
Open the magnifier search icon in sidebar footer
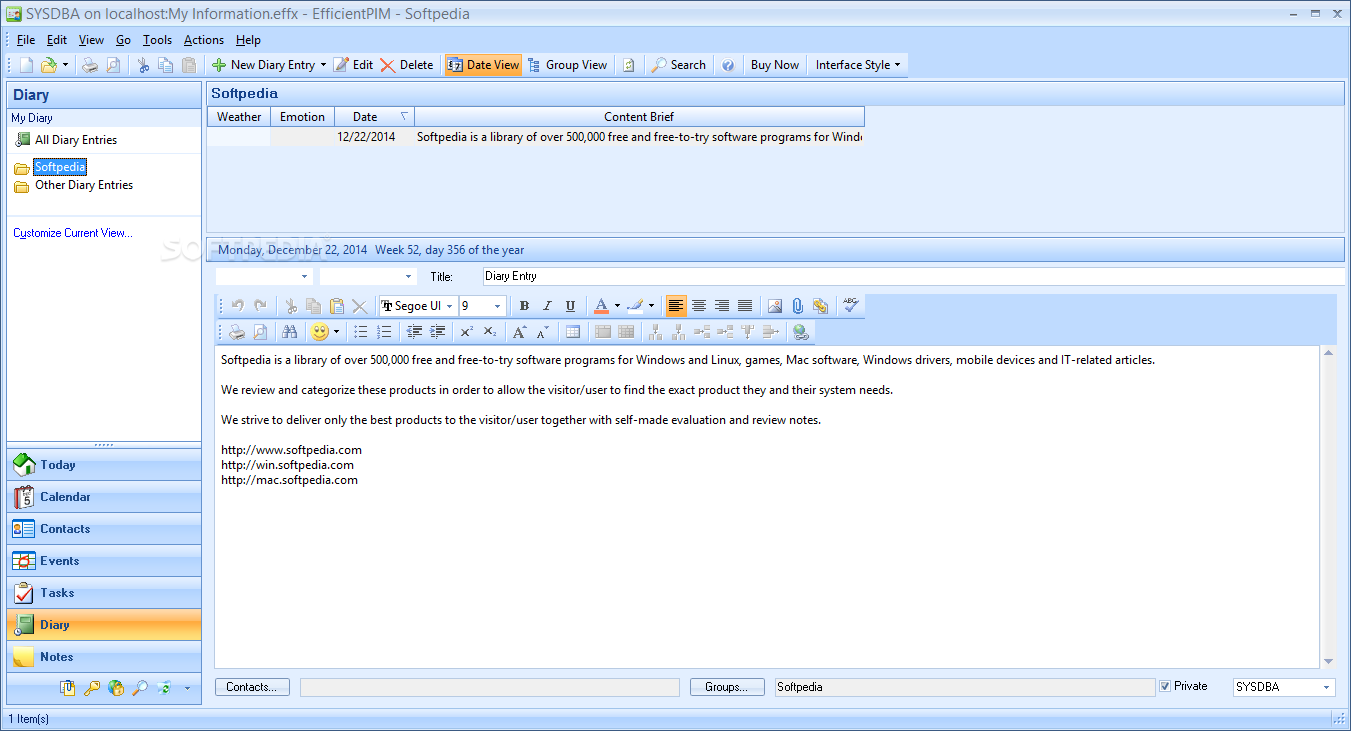point(140,688)
